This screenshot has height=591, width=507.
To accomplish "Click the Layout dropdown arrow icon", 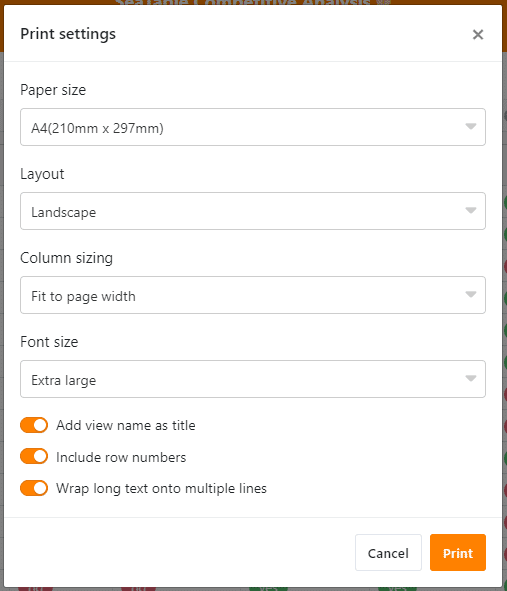I will [x=470, y=210].
